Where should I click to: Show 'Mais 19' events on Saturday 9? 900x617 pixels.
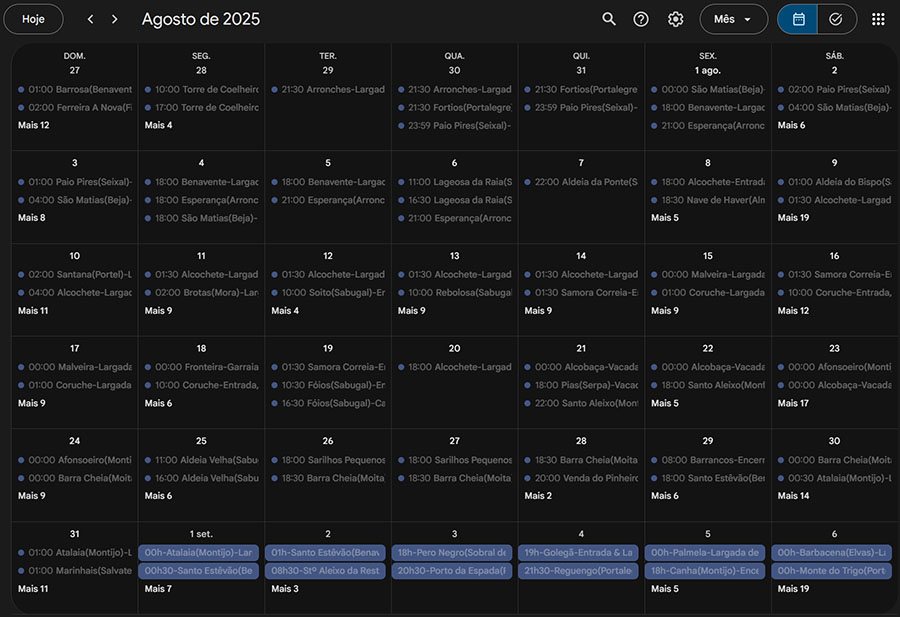793,218
